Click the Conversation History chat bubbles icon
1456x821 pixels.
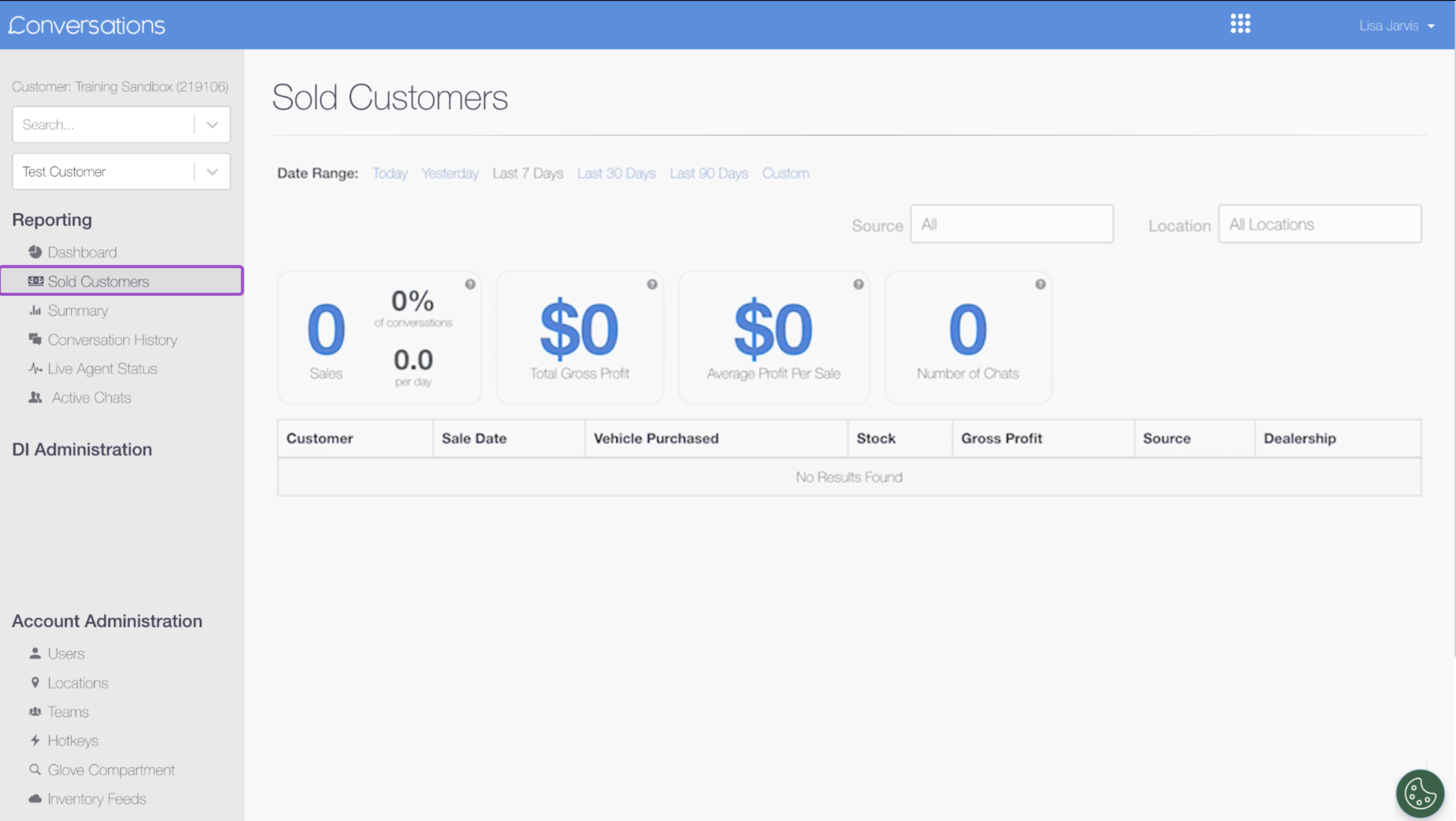tap(35, 339)
